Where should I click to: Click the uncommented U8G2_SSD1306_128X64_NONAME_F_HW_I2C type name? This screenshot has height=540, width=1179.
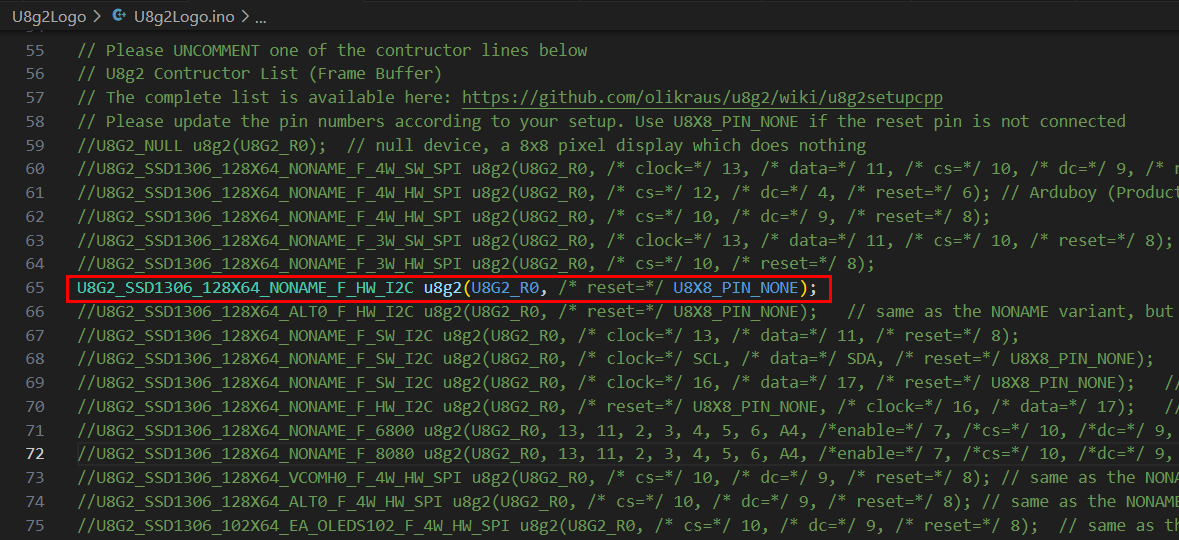point(245,288)
